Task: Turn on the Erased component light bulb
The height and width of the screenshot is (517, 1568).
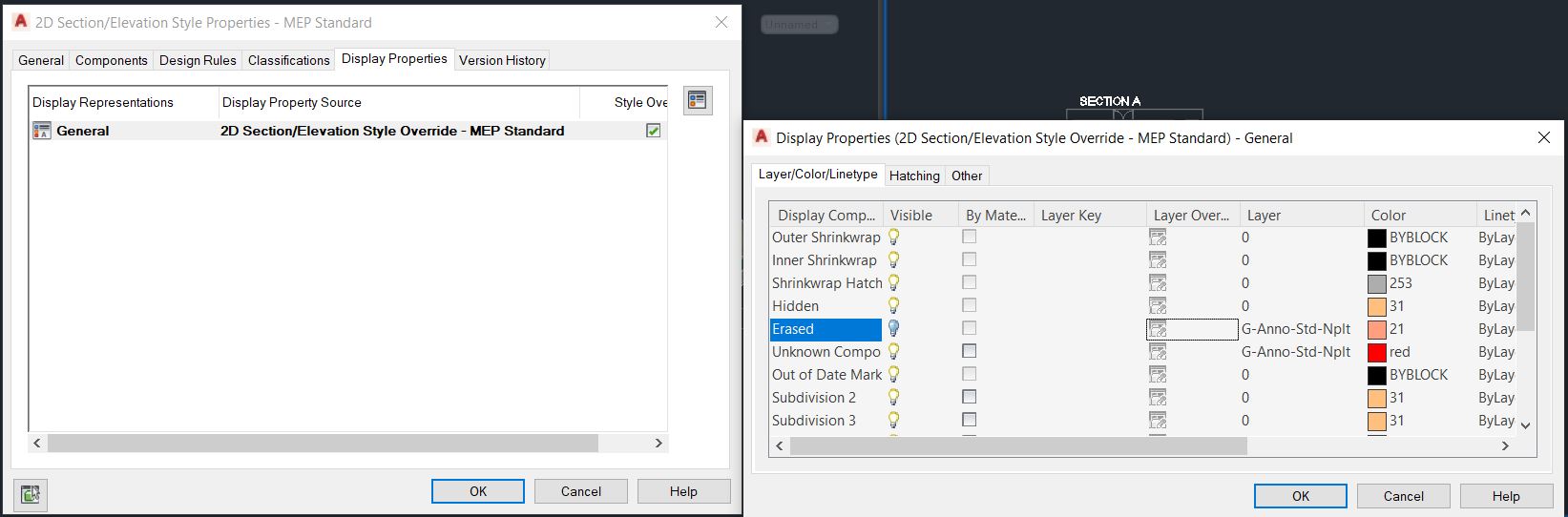Action: click(x=894, y=329)
